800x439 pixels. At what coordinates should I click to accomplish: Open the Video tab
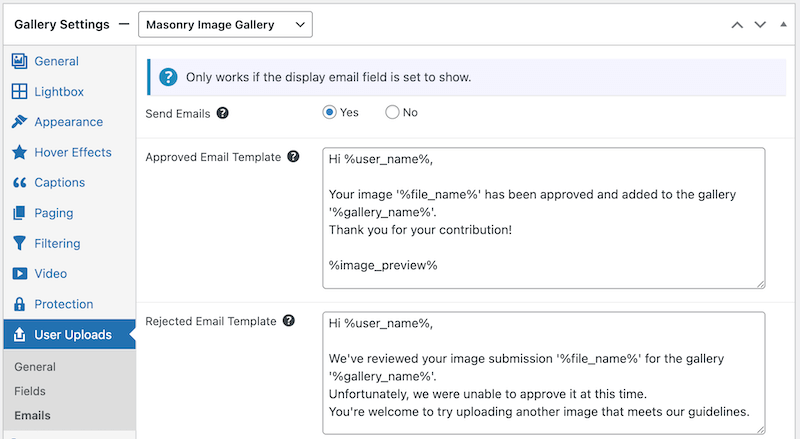coord(69,274)
